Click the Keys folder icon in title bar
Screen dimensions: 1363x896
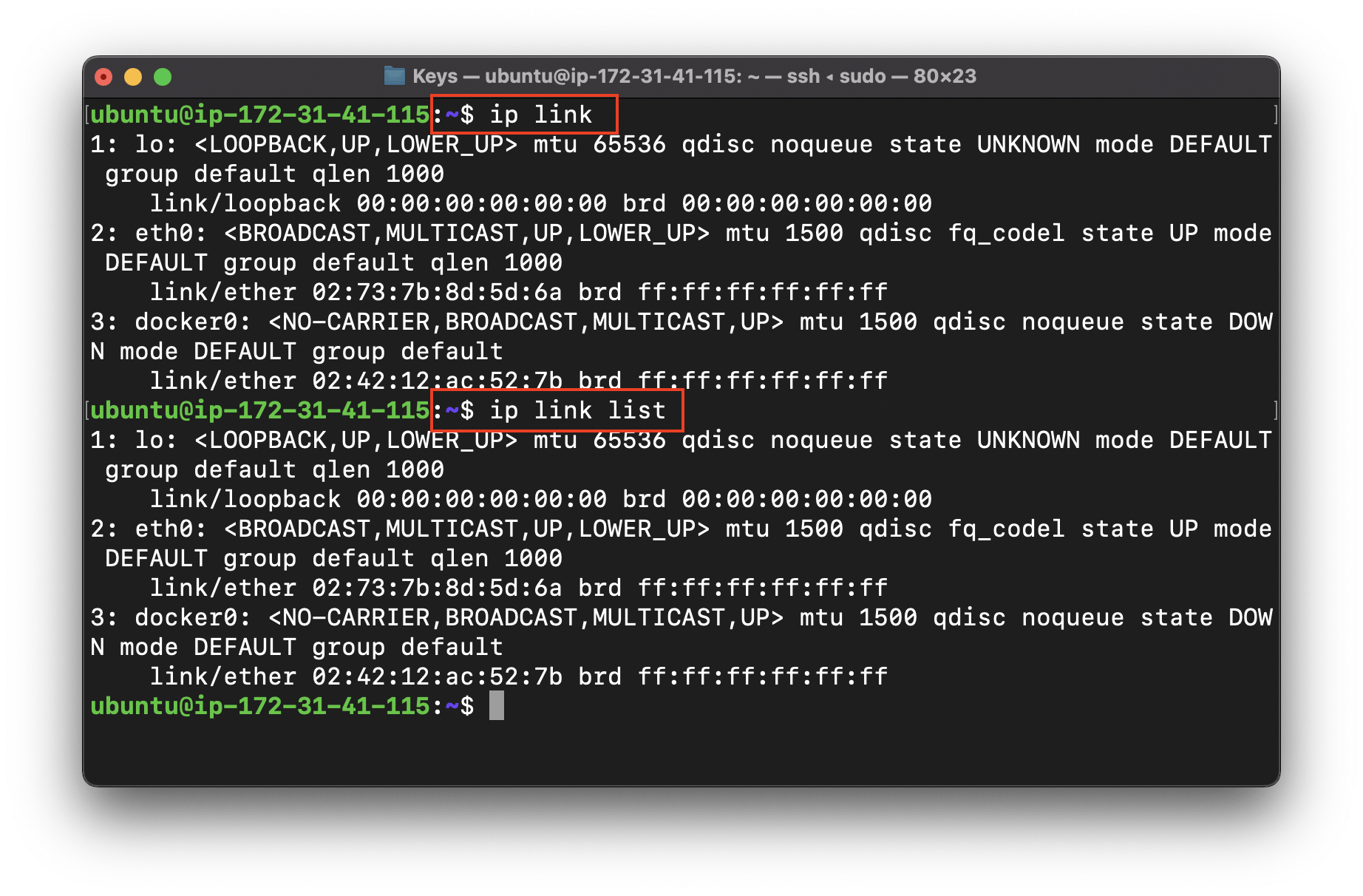395,76
